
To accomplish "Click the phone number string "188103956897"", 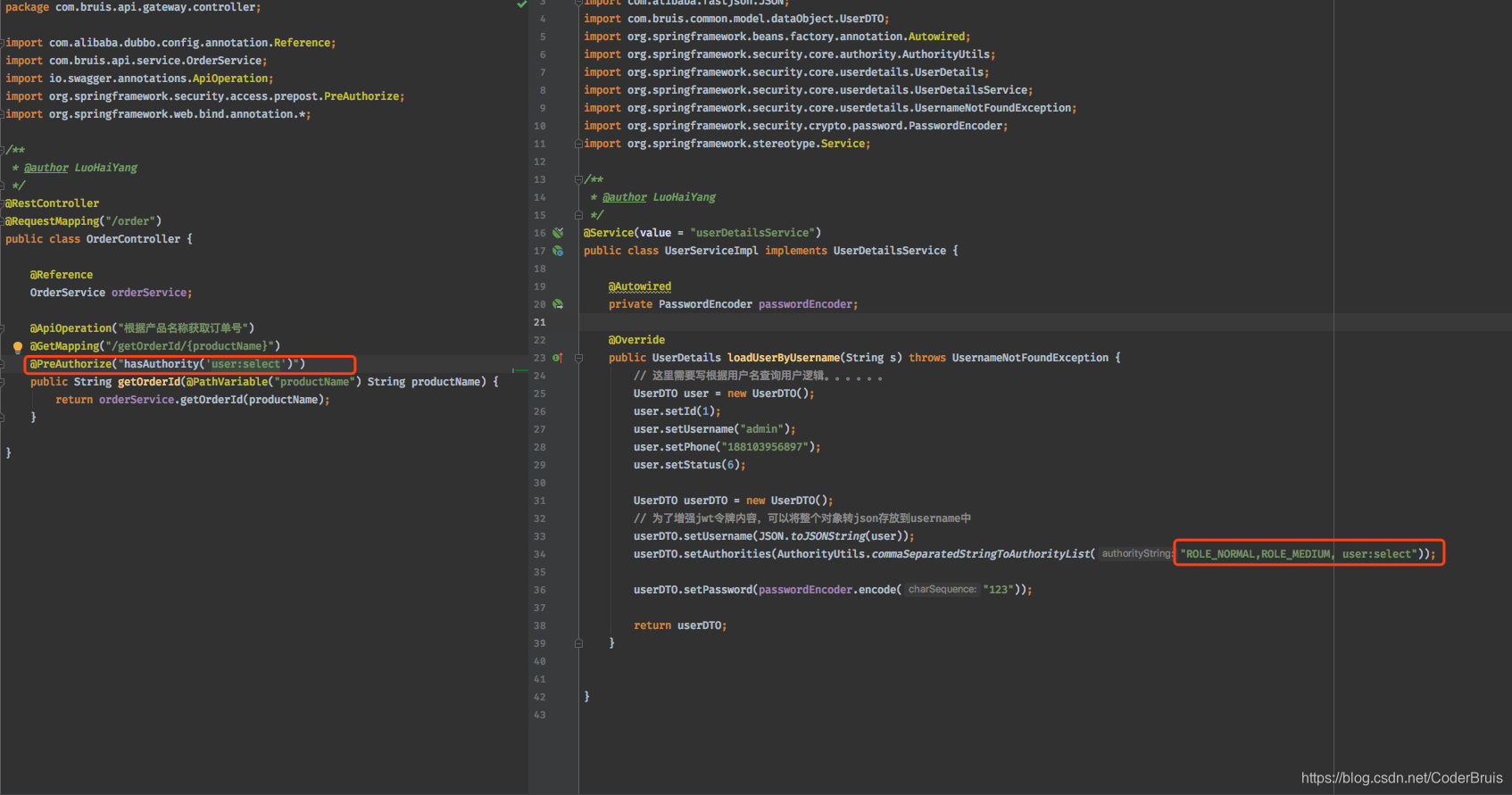I will (x=765, y=447).
